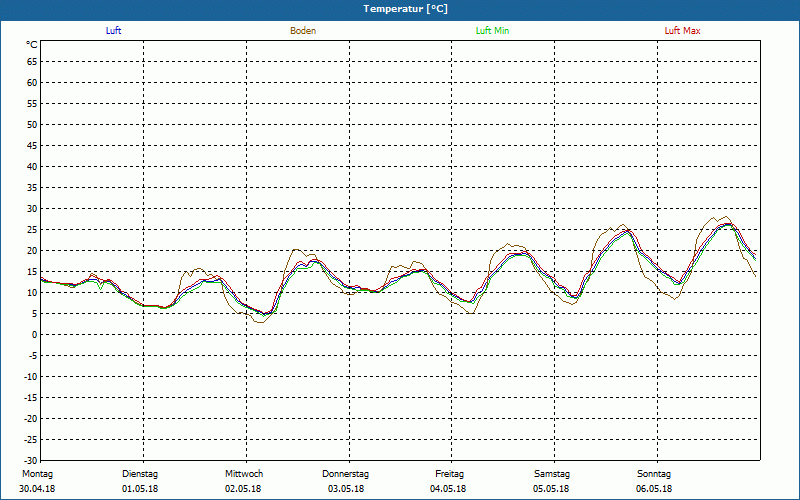Click the red "Luft Max" legend label
The width and height of the screenshot is (800, 500).
(x=682, y=31)
